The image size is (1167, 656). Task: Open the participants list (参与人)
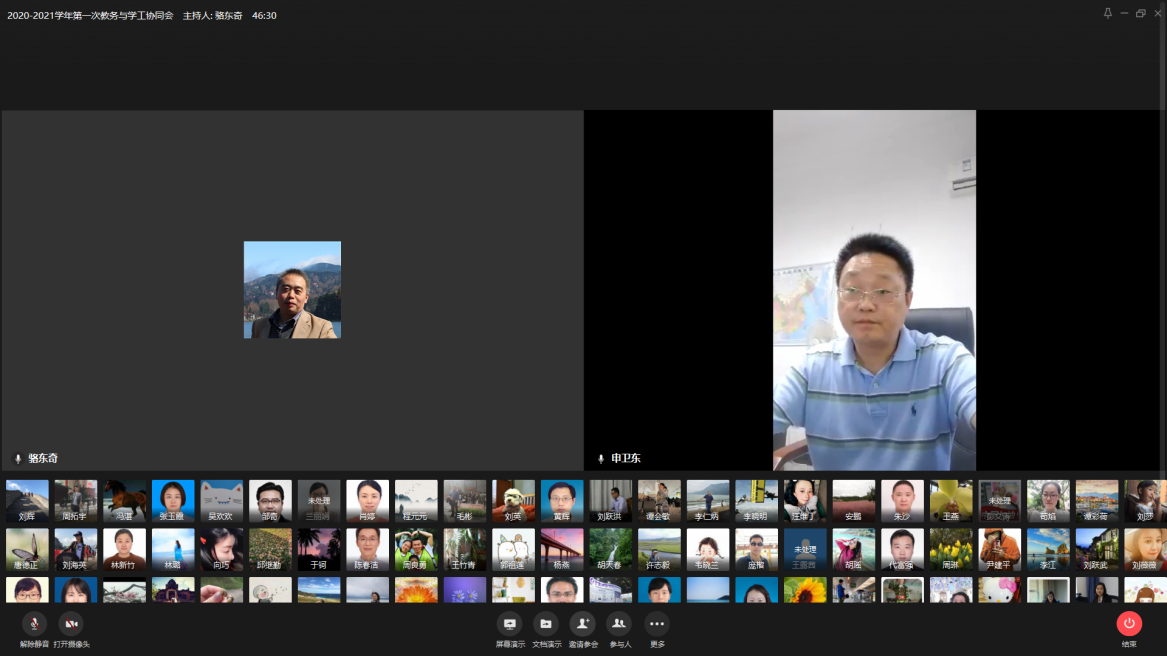[x=619, y=624]
